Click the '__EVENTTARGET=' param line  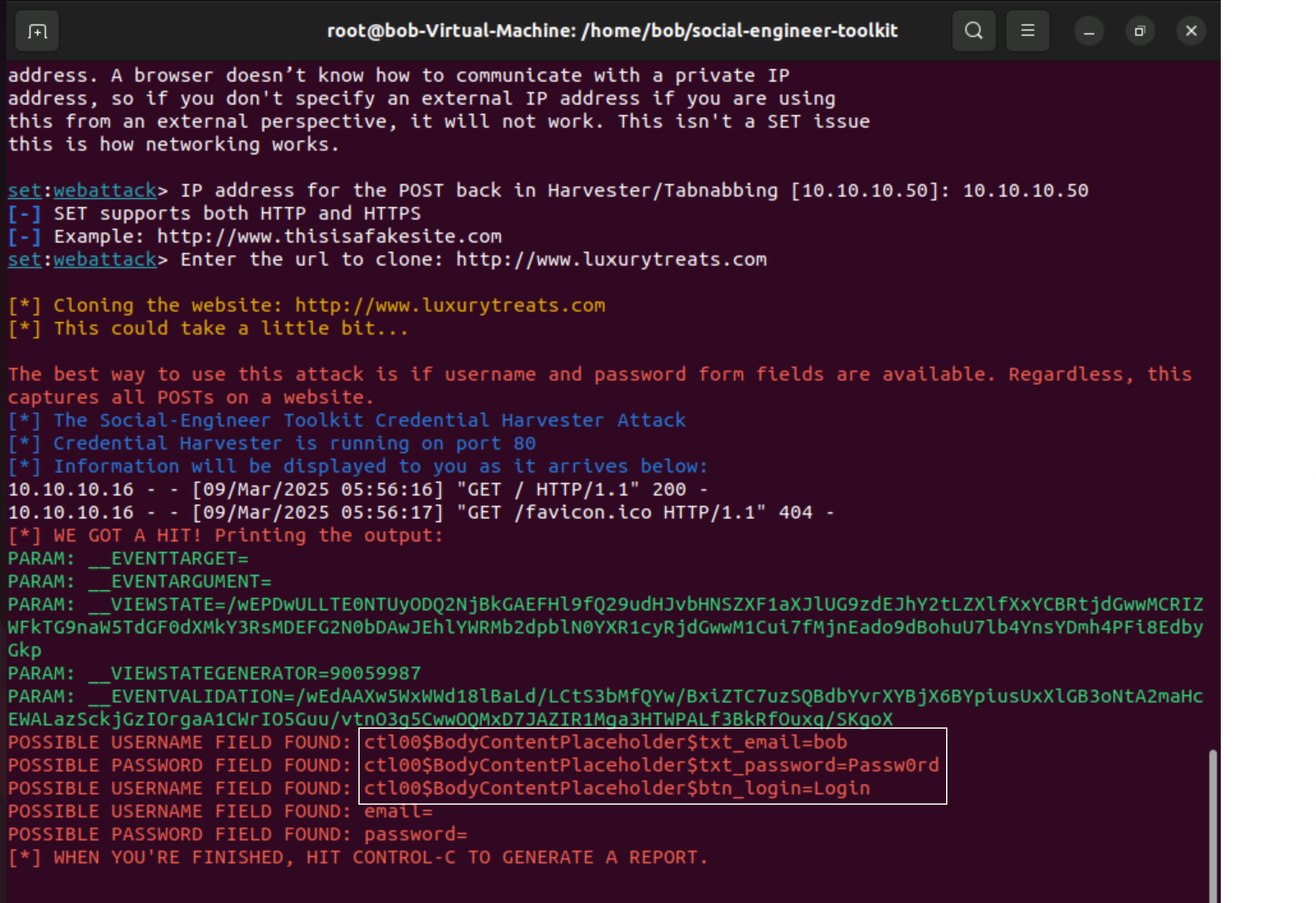tap(128, 558)
